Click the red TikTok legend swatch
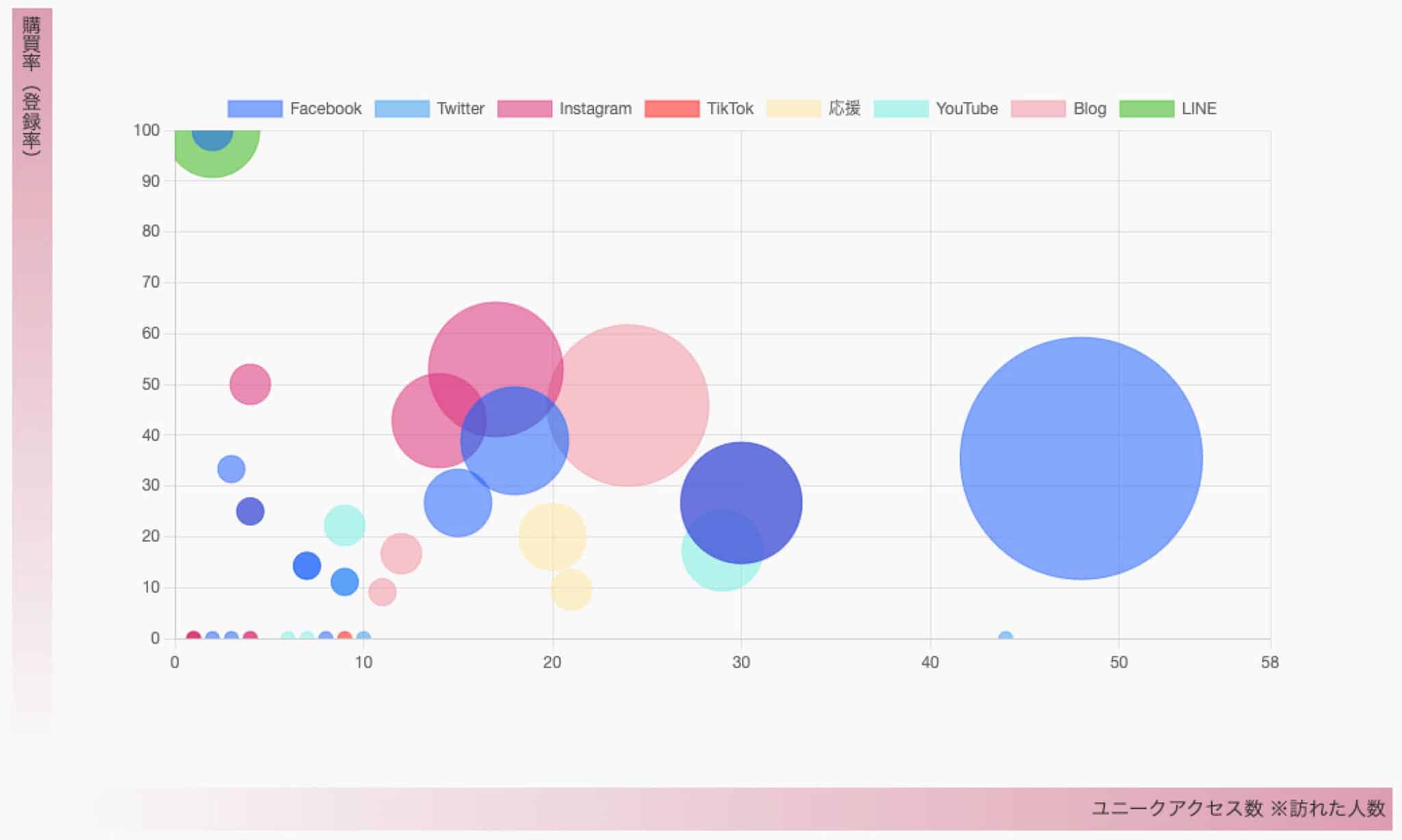 click(x=672, y=109)
